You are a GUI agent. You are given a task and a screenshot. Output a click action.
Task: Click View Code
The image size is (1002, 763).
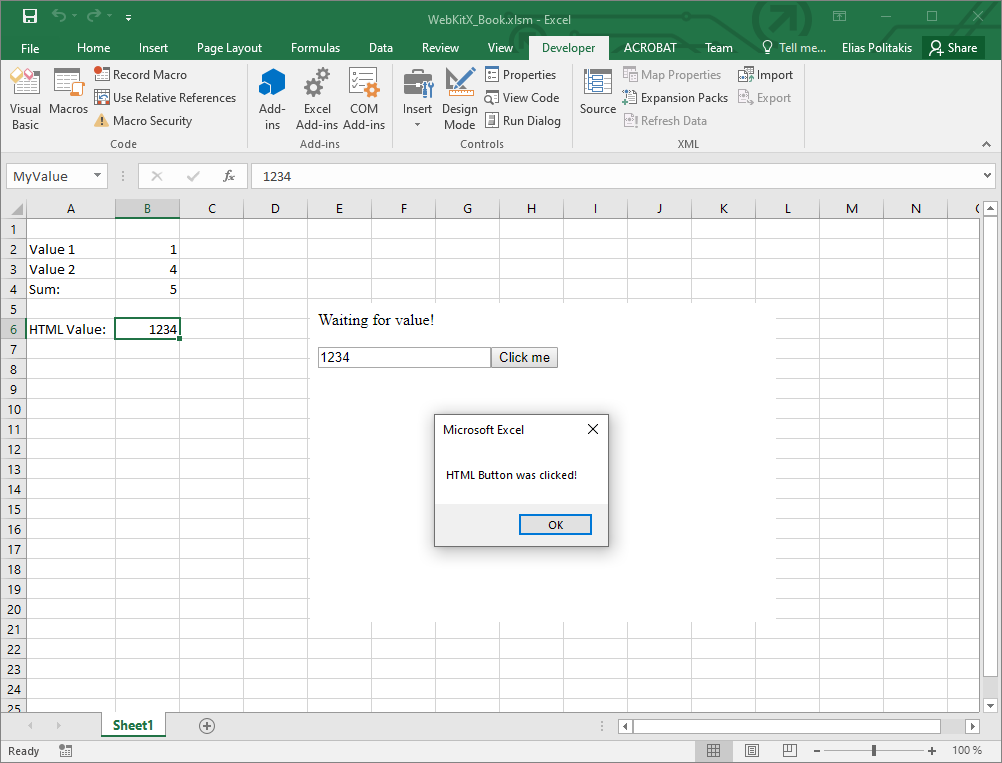[x=521, y=97]
